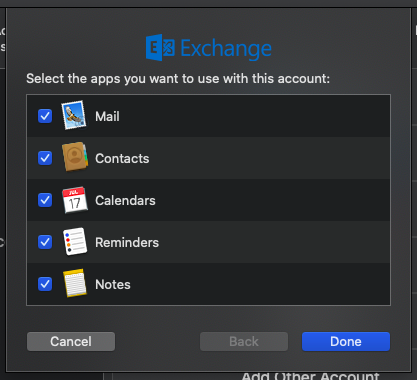Select the Notes row label
Viewport: 417px width, 380px height.
113,285
